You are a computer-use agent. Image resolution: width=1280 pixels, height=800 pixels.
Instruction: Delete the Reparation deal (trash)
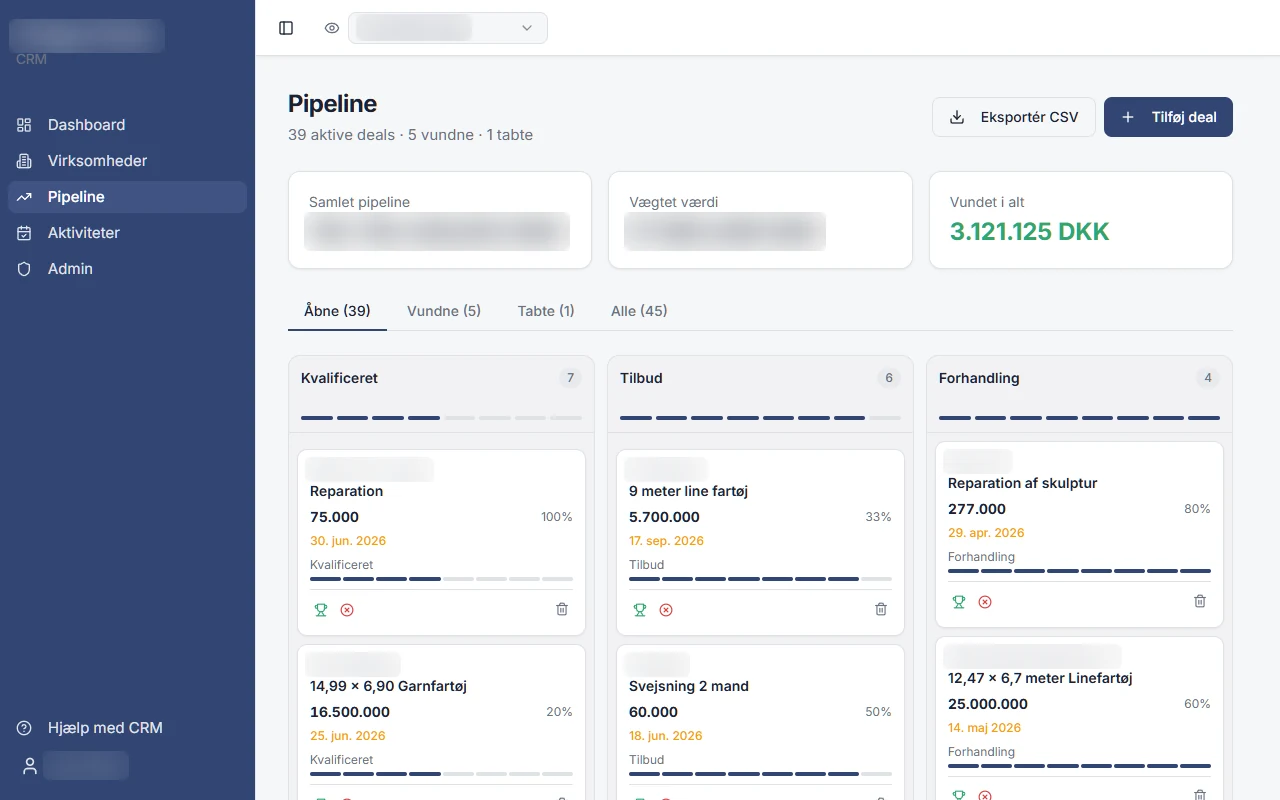coord(562,609)
